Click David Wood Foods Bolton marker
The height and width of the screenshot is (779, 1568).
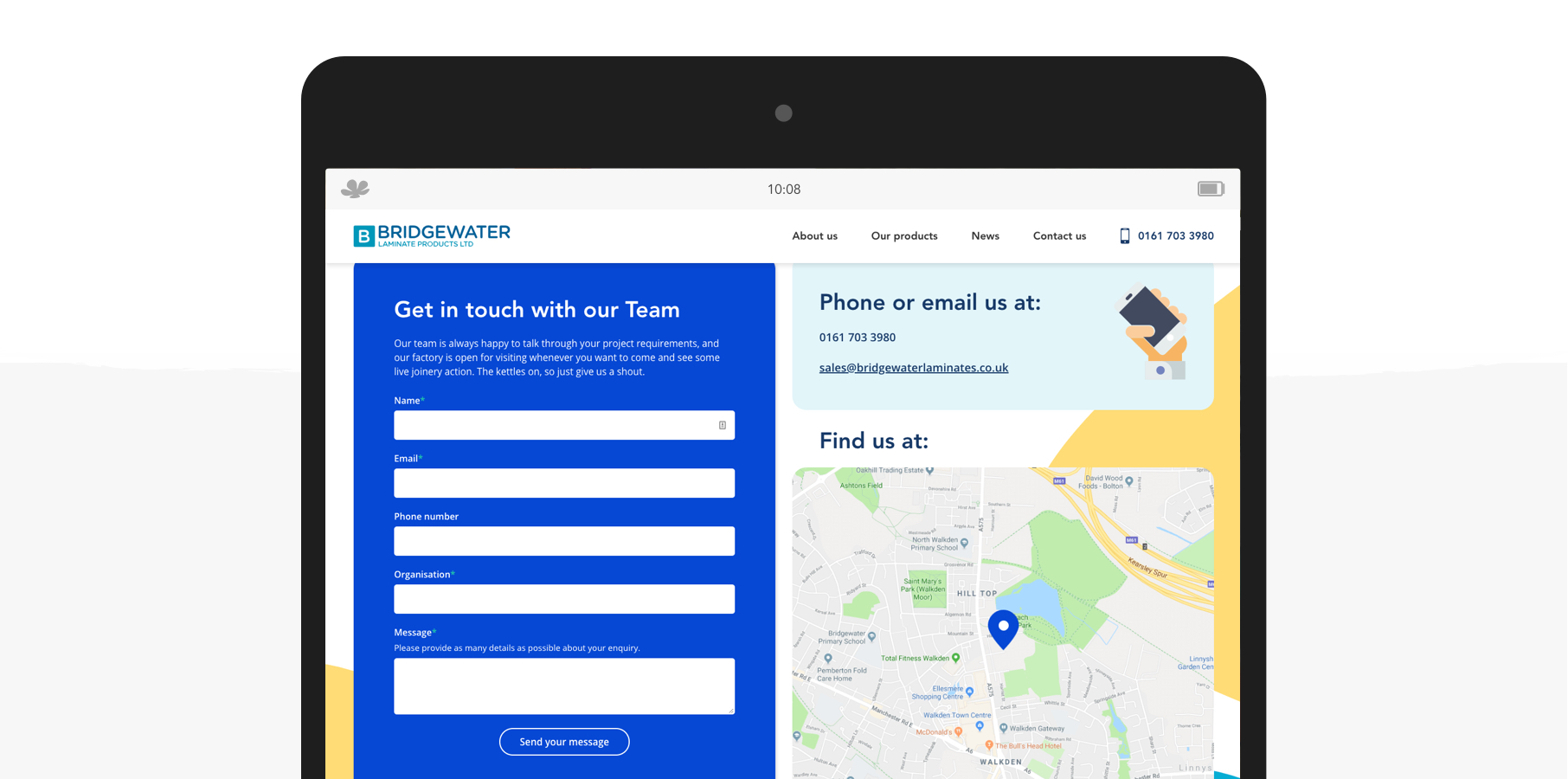point(1128,481)
